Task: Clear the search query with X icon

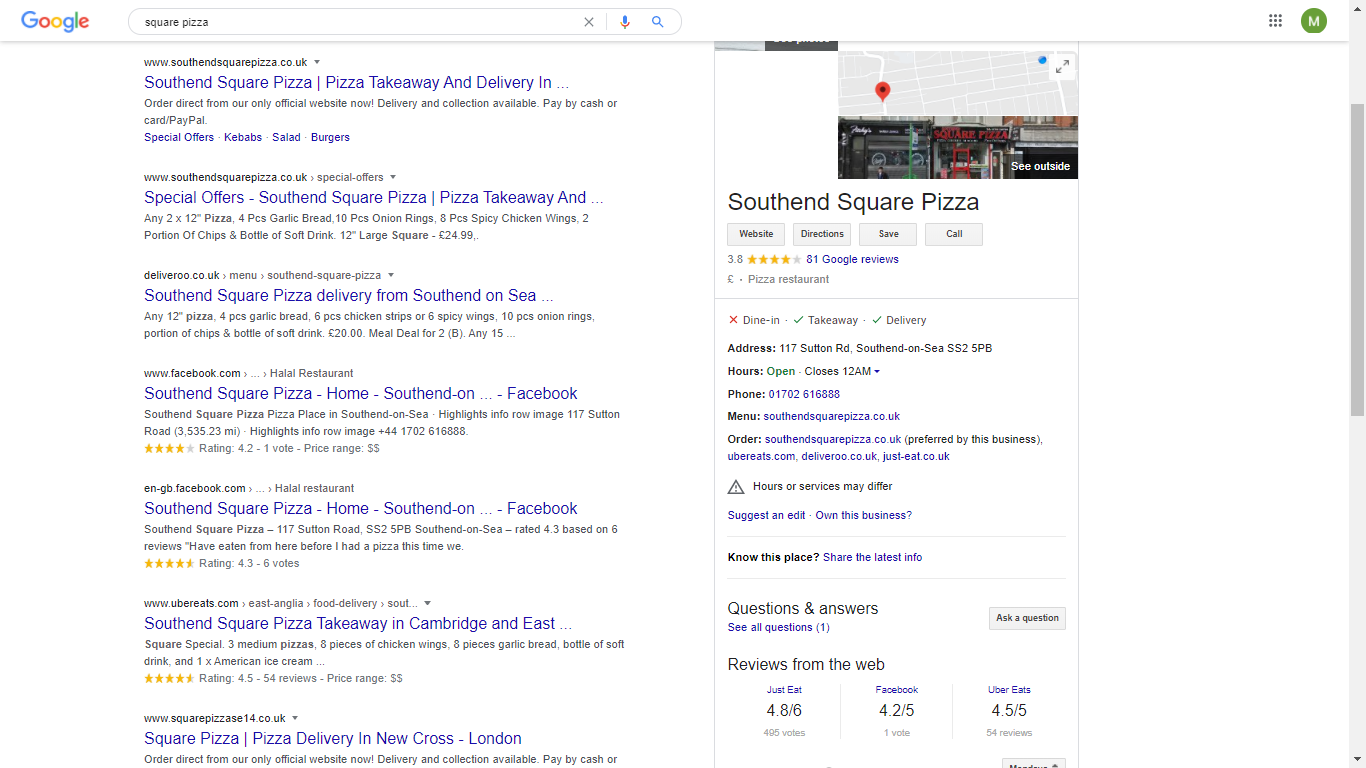Action: tap(589, 21)
